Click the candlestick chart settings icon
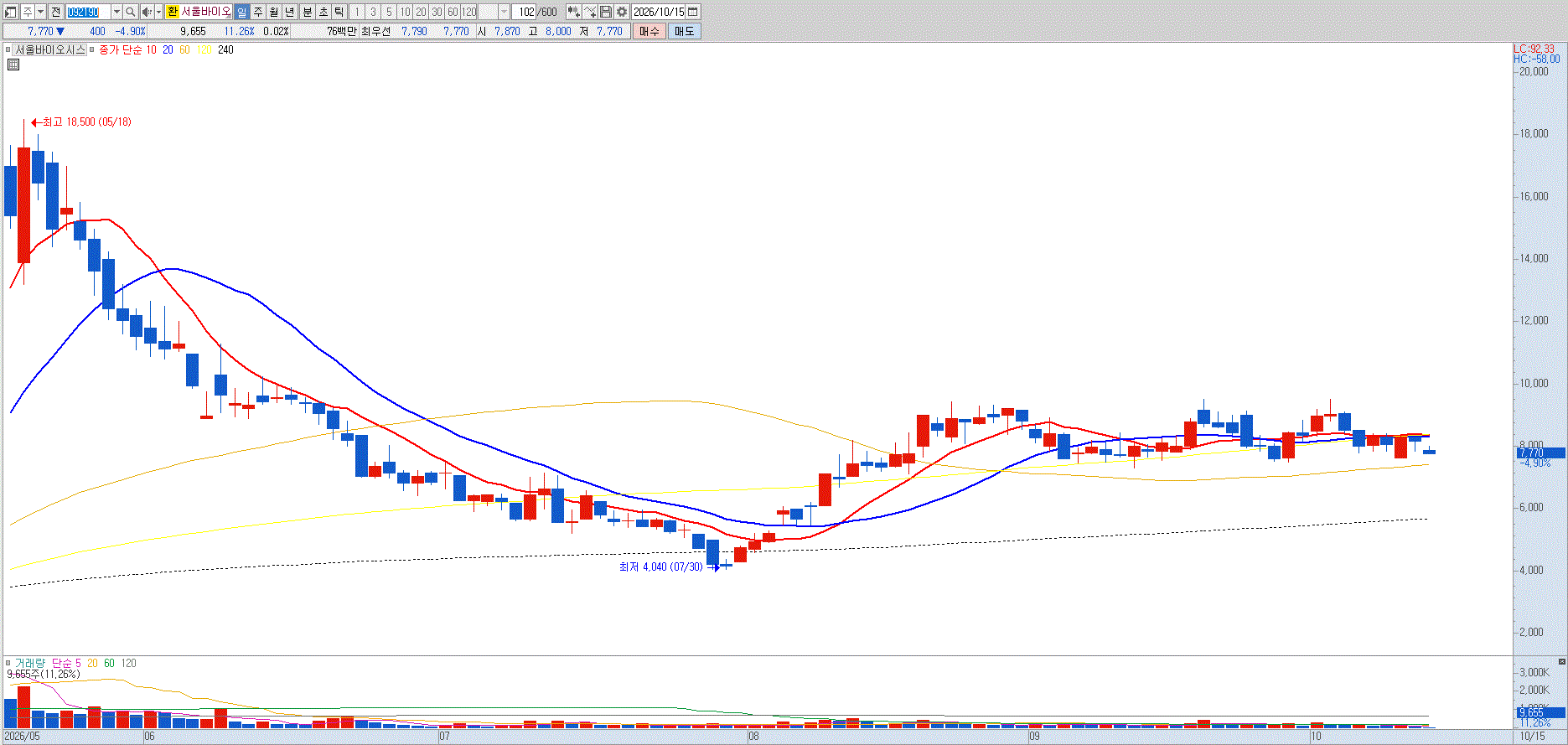 coord(573,12)
